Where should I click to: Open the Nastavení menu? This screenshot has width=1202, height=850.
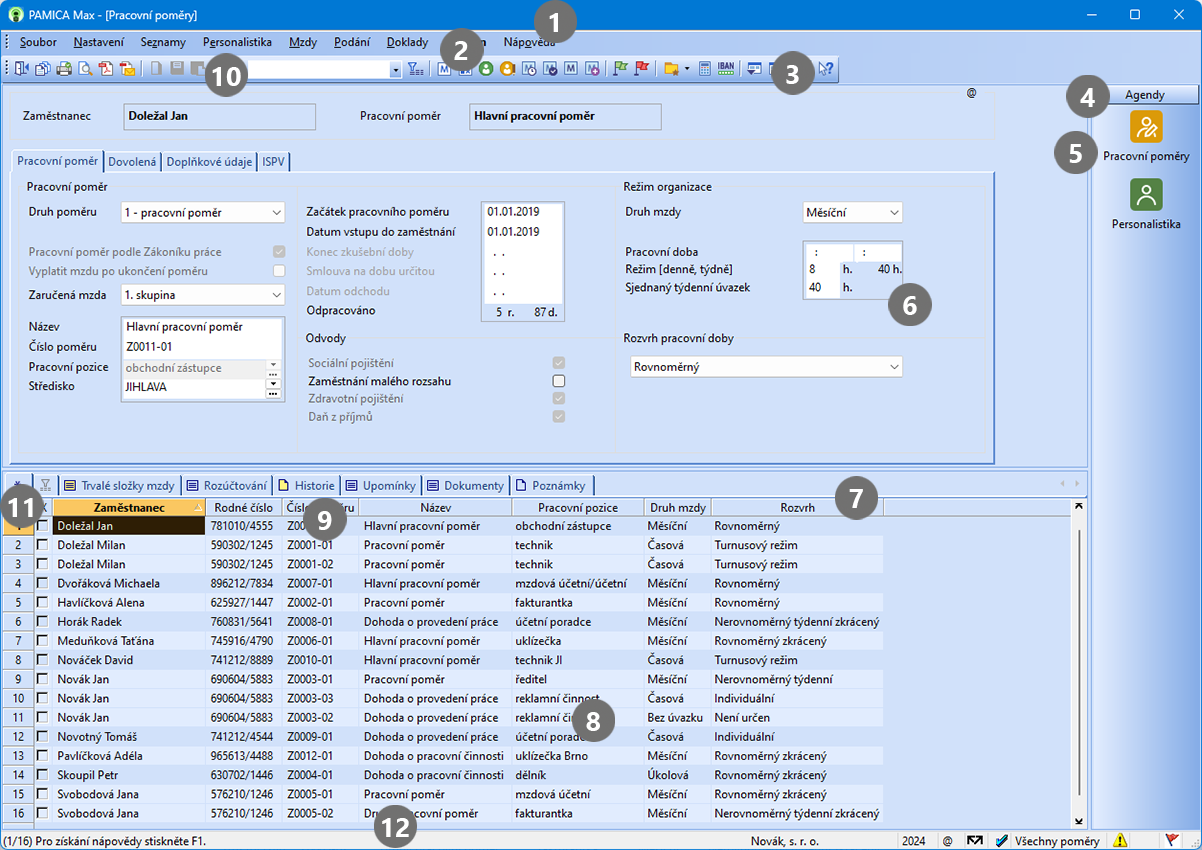tap(99, 42)
